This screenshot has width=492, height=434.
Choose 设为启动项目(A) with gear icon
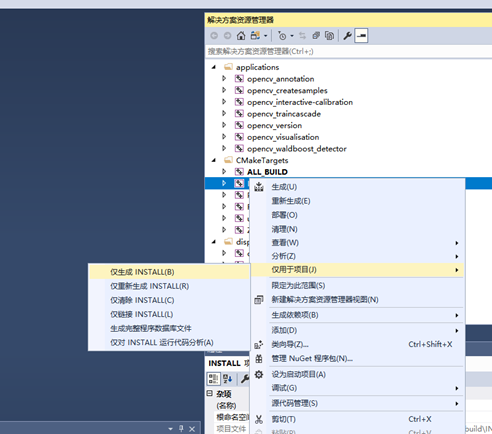[357, 374]
